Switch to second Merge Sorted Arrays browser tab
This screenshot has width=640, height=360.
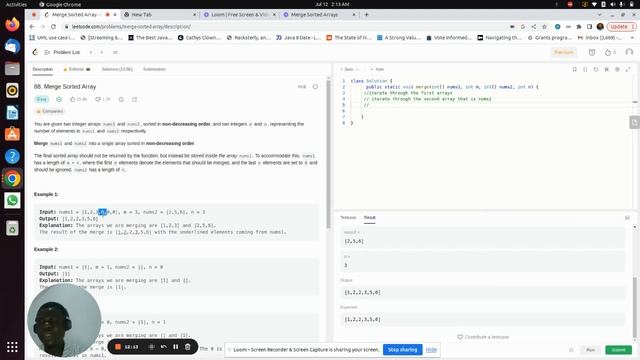(319, 14)
